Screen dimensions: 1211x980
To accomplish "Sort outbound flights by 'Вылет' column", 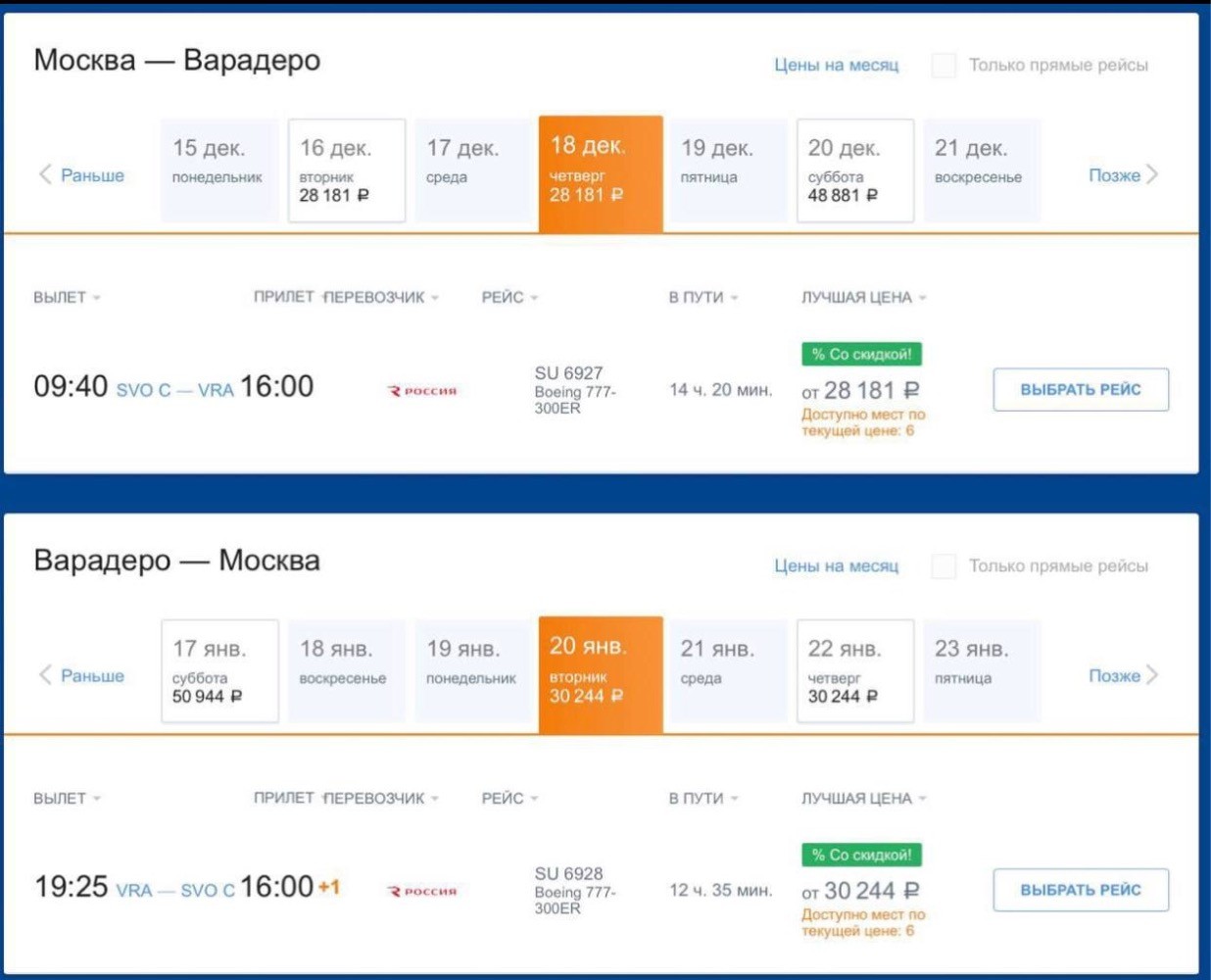I will tap(67, 297).
